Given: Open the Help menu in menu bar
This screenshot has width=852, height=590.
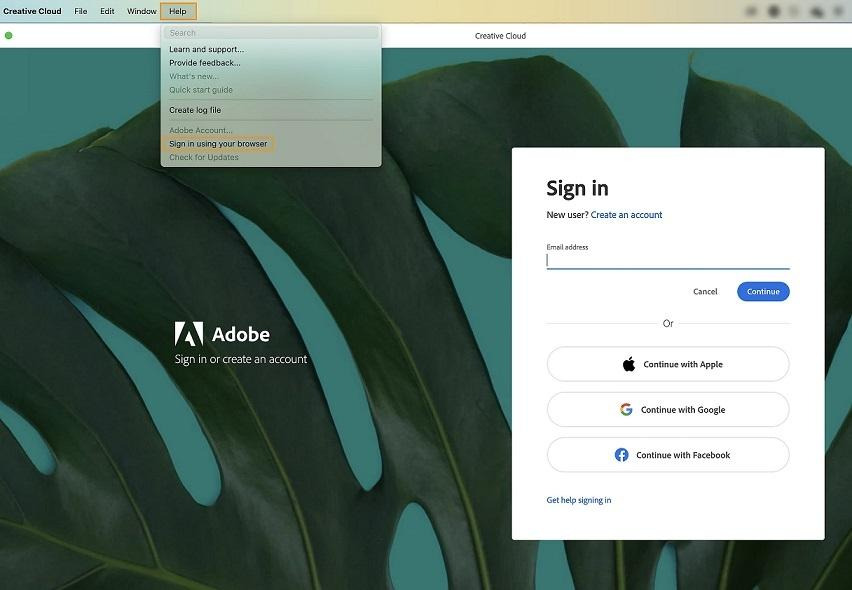Looking at the screenshot, I should (x=178, y=11).
